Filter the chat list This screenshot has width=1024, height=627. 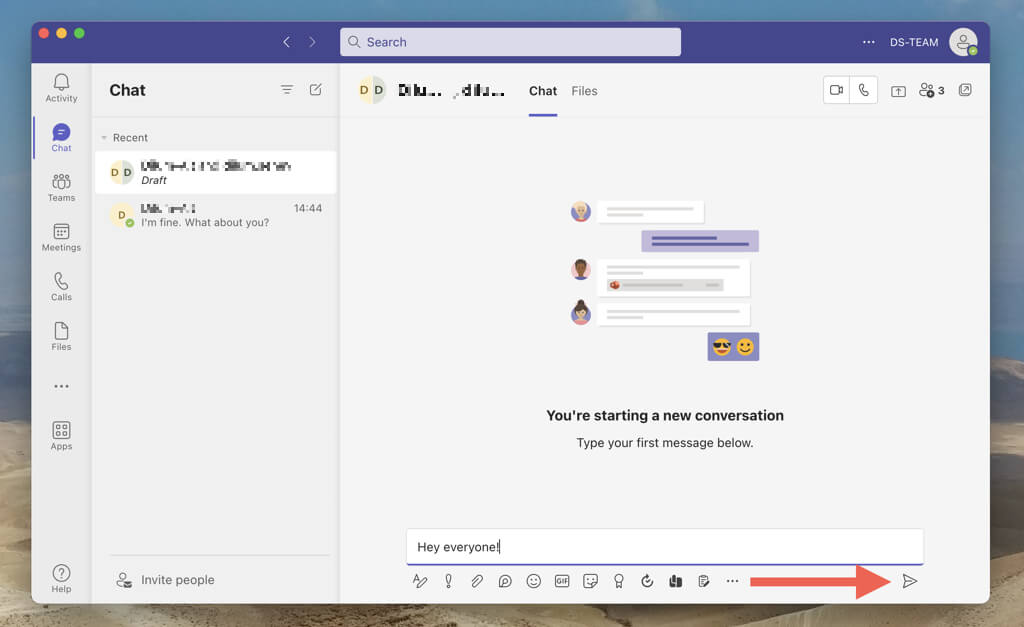coord(287,89)
